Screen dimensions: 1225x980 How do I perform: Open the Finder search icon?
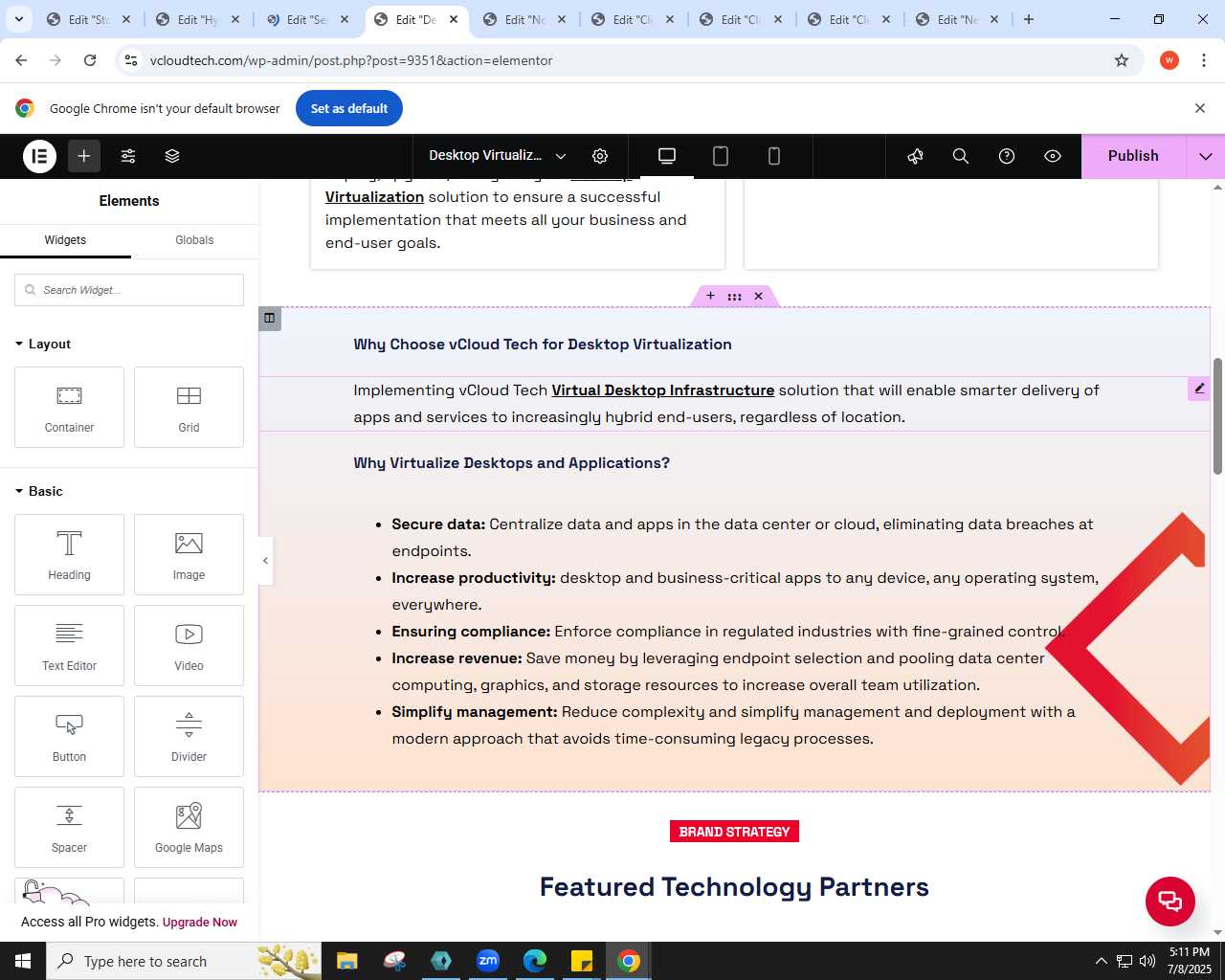click(x=961, y=156)
